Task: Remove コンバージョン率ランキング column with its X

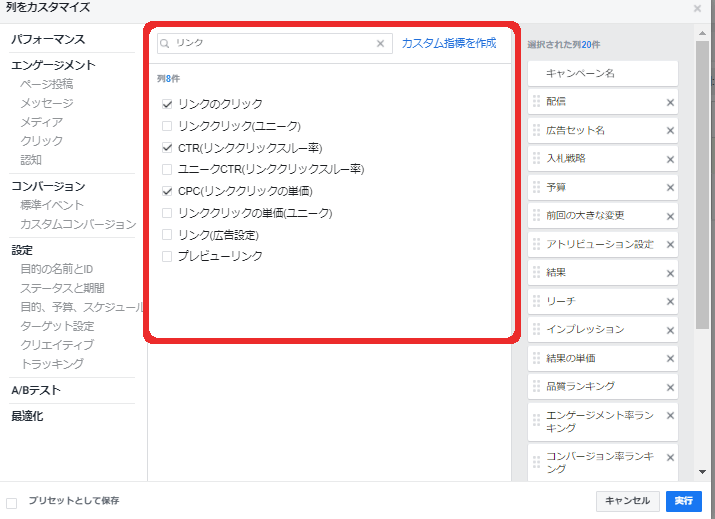Action: pos(670,457)
